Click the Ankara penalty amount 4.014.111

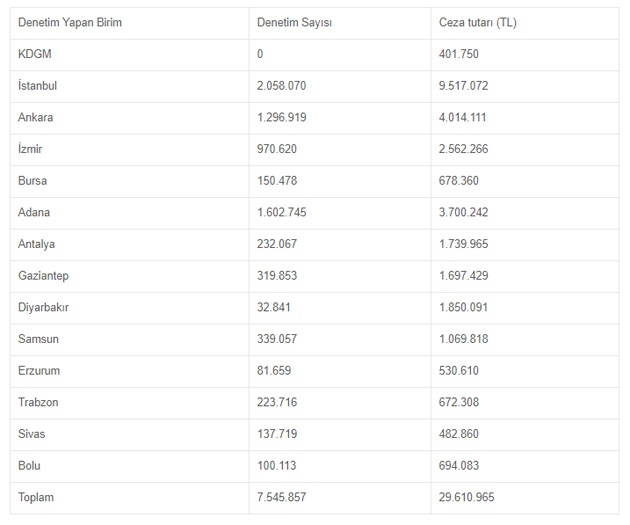(463, 117)
